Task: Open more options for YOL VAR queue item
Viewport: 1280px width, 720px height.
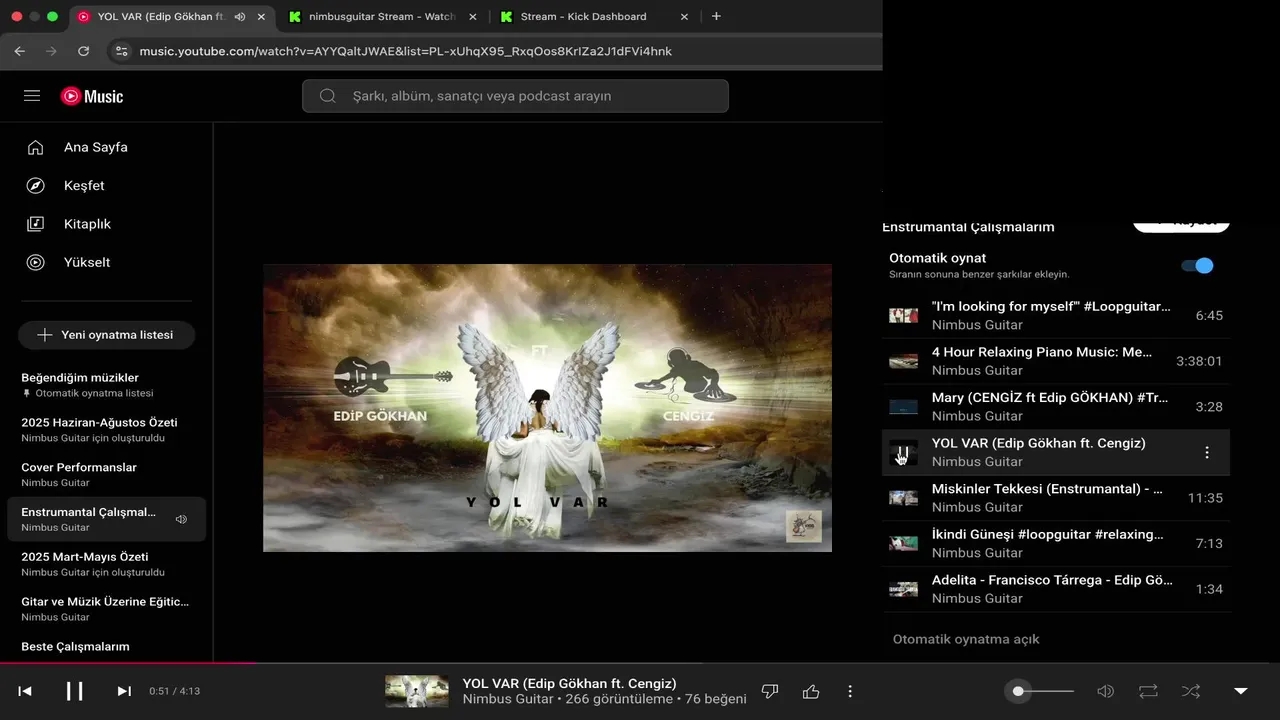Action: tap(1207, 453)
